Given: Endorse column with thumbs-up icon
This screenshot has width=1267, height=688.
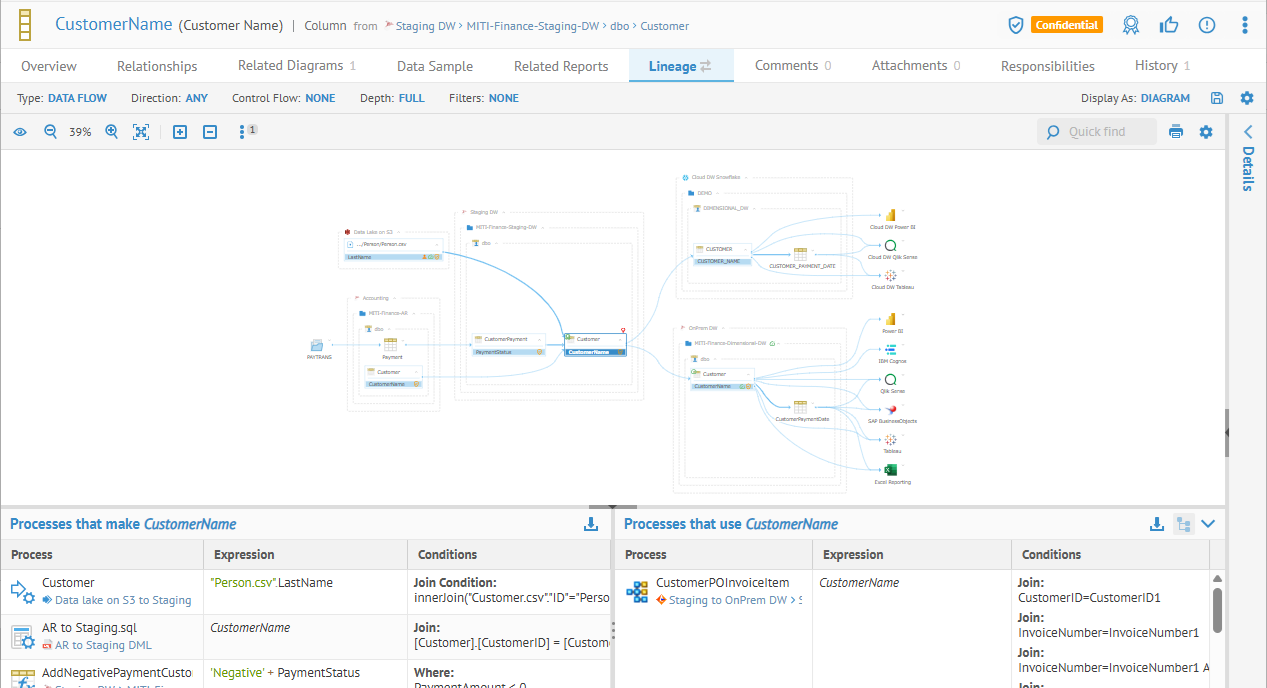Looking at the screenshot, I should [x=1169, y=25].
